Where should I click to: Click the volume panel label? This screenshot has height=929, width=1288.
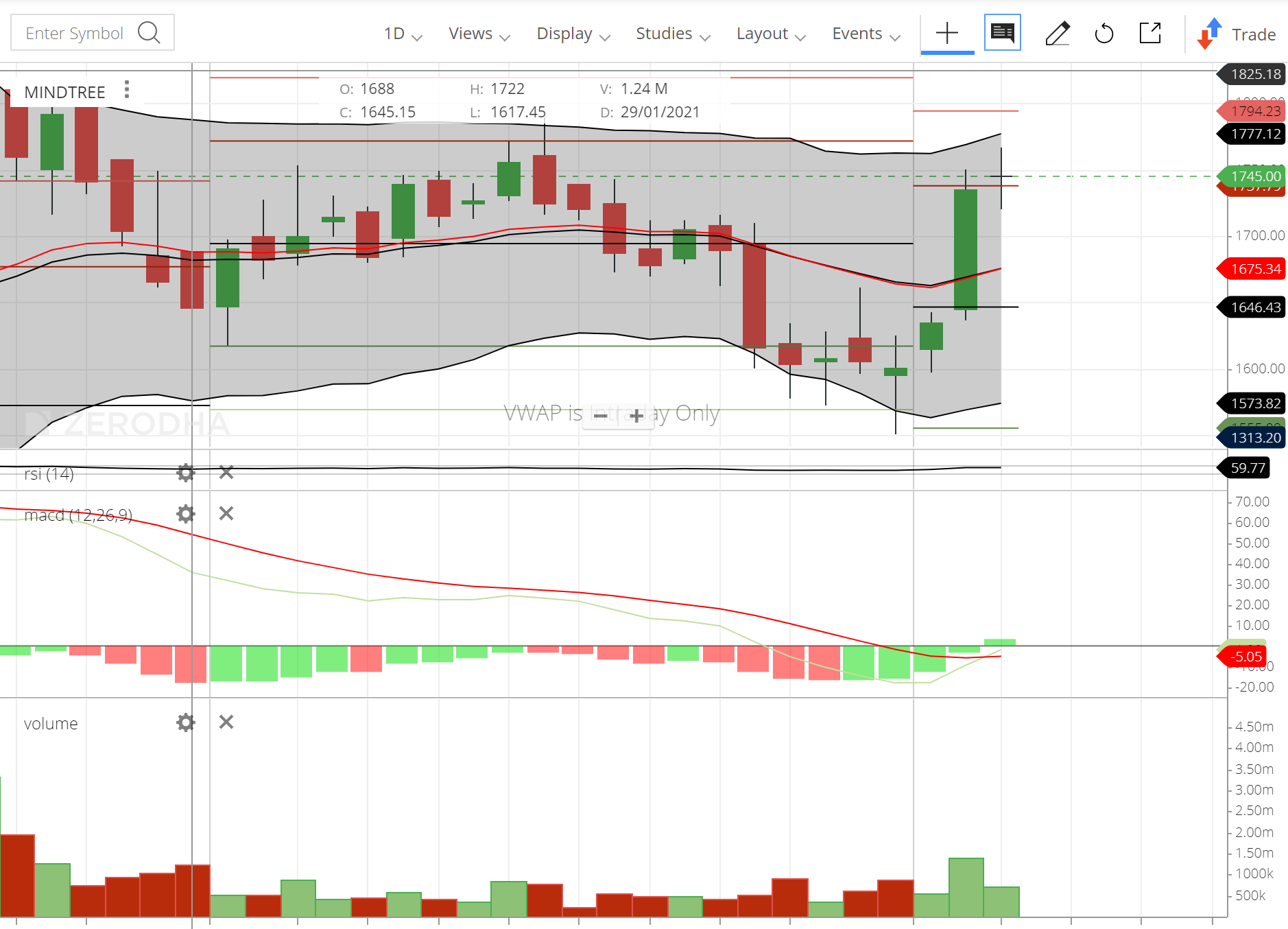[x=51, y=723]
